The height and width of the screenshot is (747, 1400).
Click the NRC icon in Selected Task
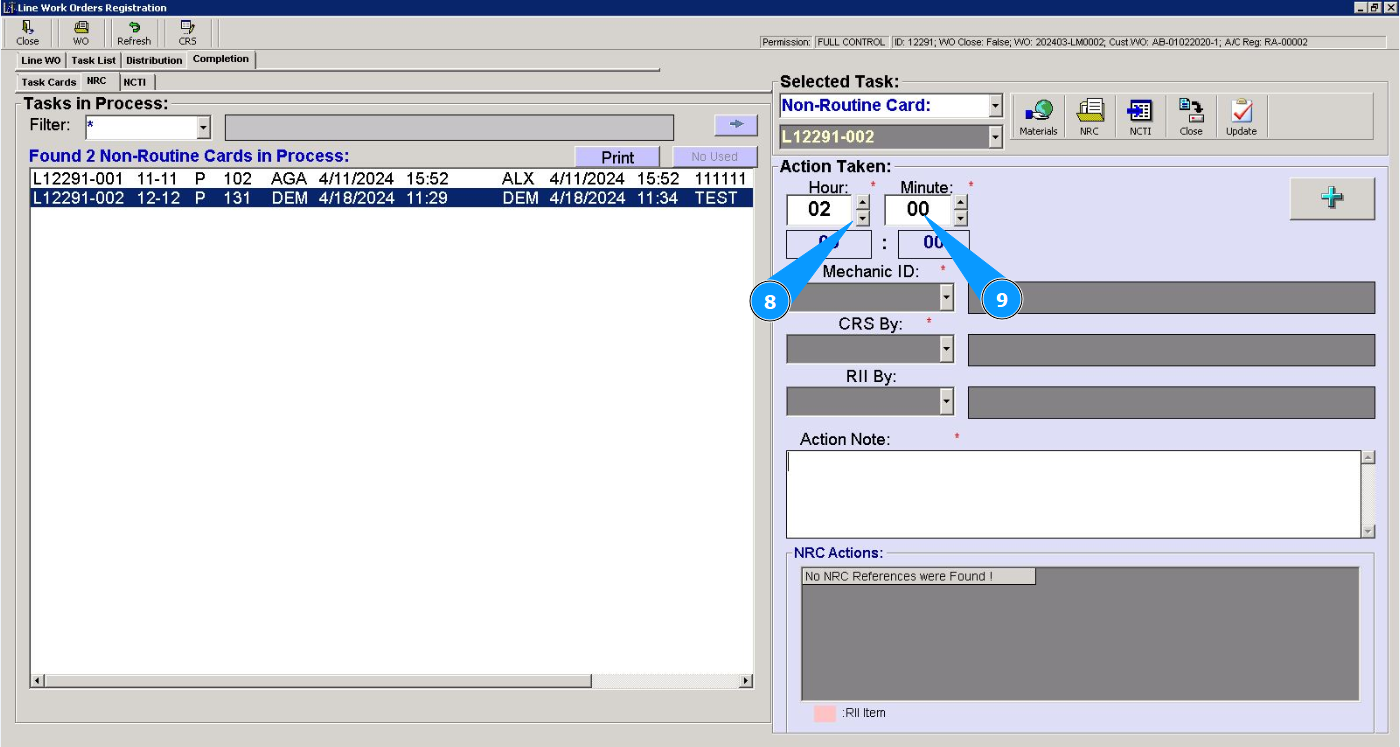[x=1089, y=117]
